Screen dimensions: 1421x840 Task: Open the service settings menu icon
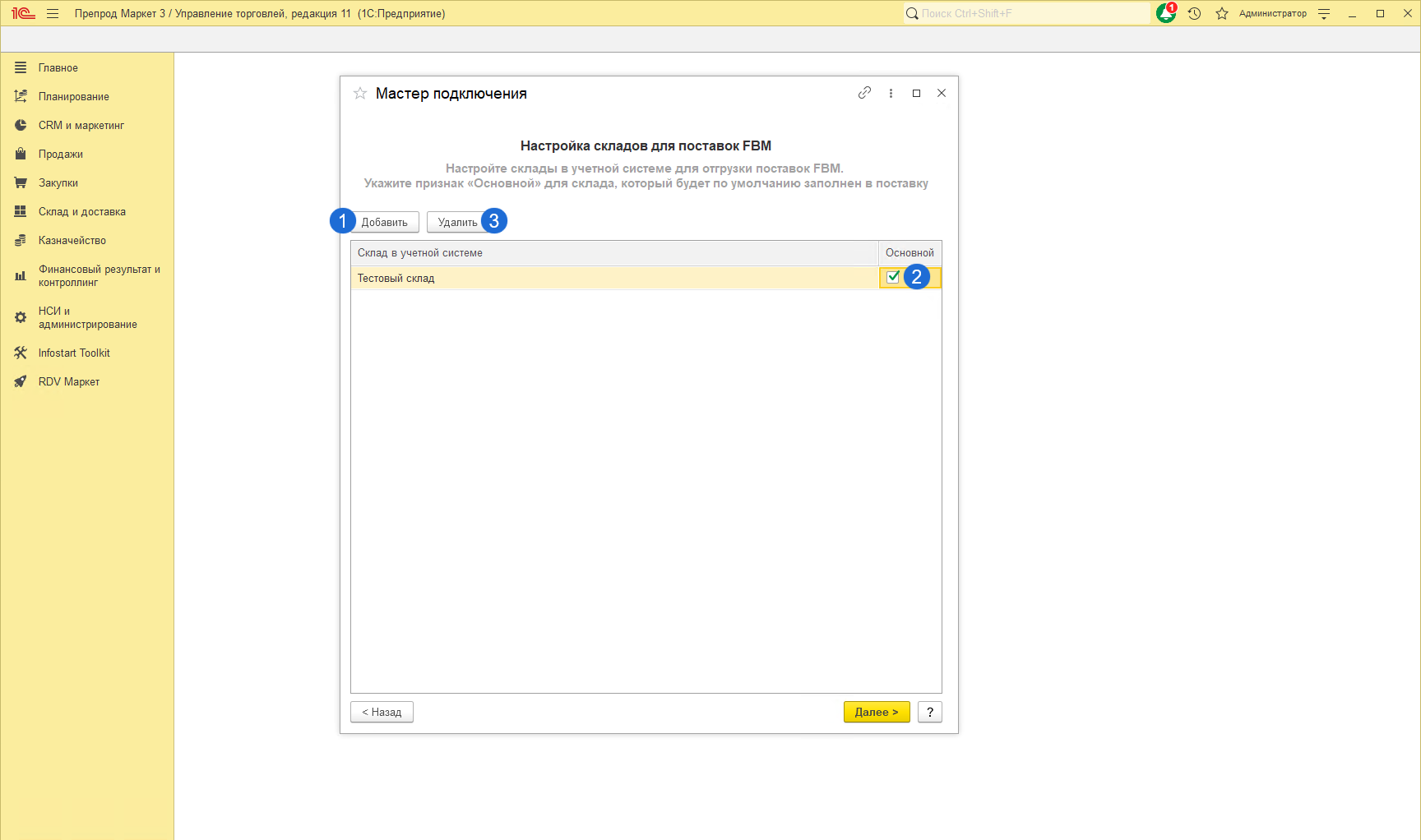[x=1324, y=13]
